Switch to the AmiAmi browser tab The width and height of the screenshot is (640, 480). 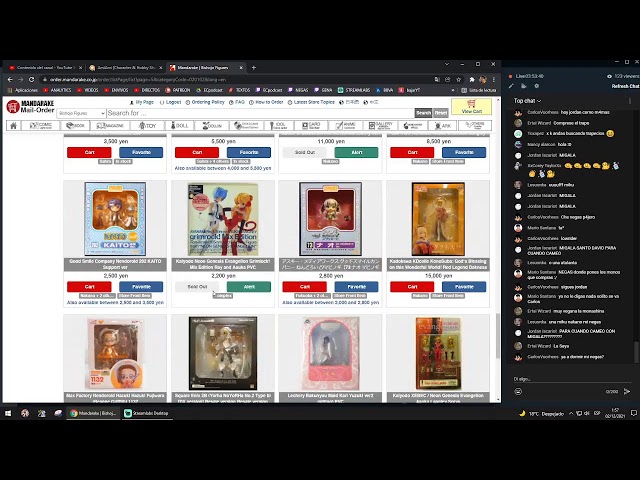(125, 67)
